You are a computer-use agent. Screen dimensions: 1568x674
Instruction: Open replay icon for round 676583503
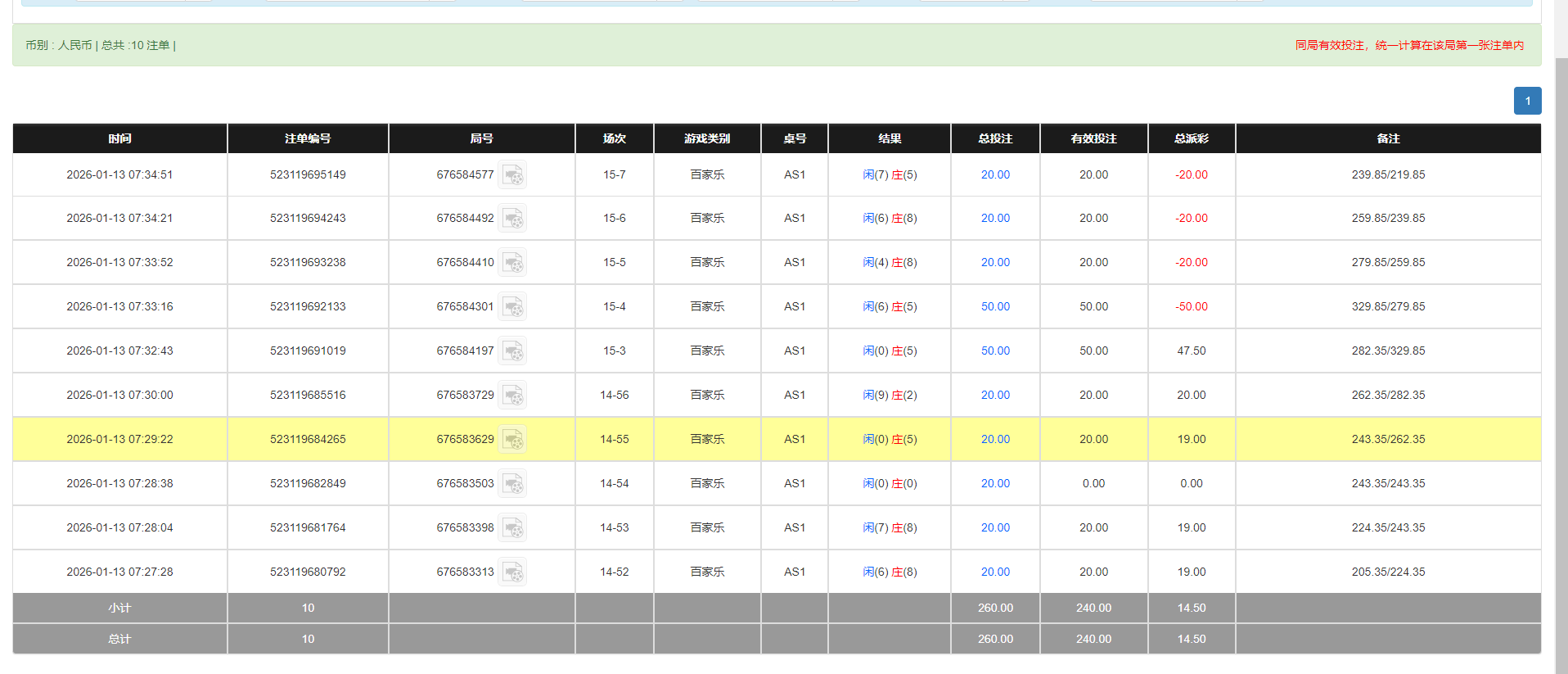coord(513,484)
